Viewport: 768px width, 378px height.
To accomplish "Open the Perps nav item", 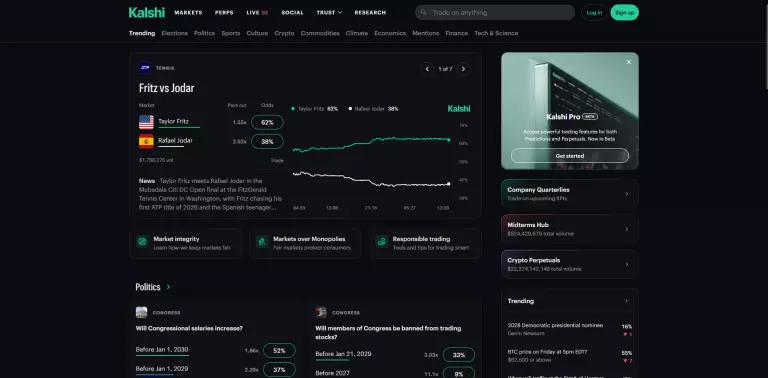I will 224,13.
